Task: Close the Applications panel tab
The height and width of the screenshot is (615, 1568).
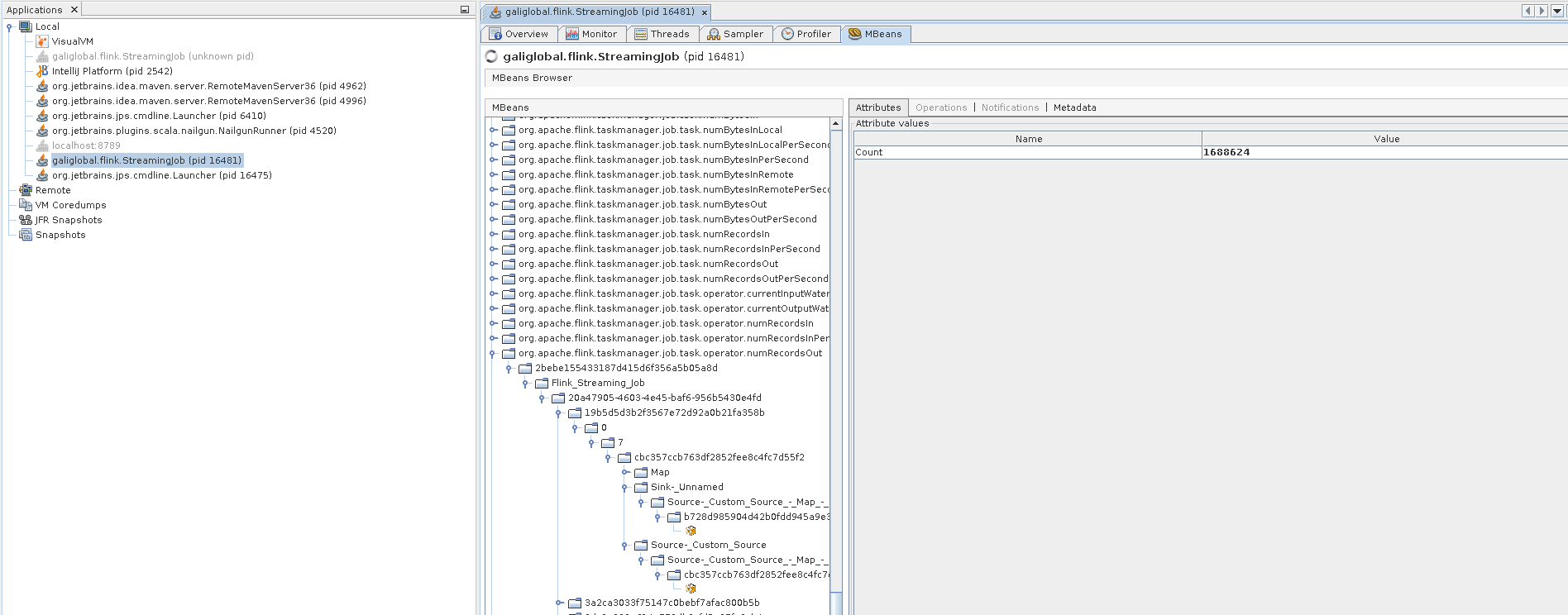Action: pyautogui.click(x=74, y=10)
